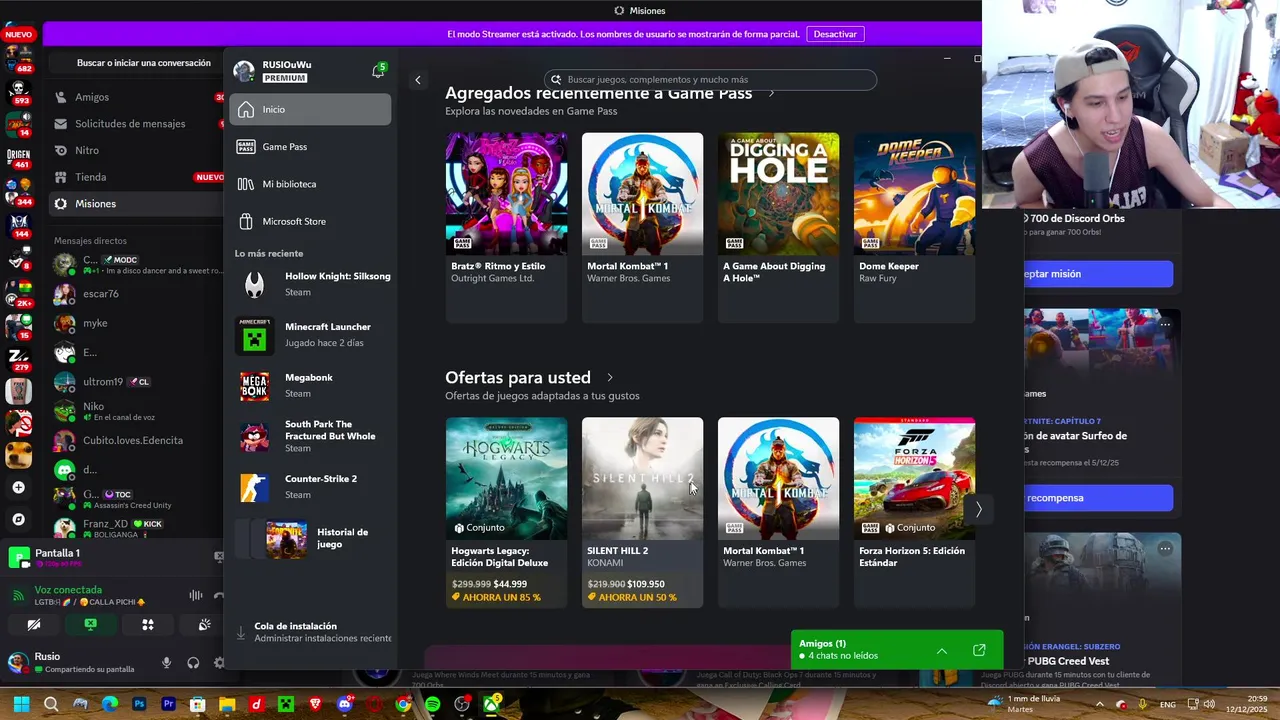Open Historial de juego
The height and width of the screenshot is (720, 1280).
pyautogui.click(x=313, y=538)
